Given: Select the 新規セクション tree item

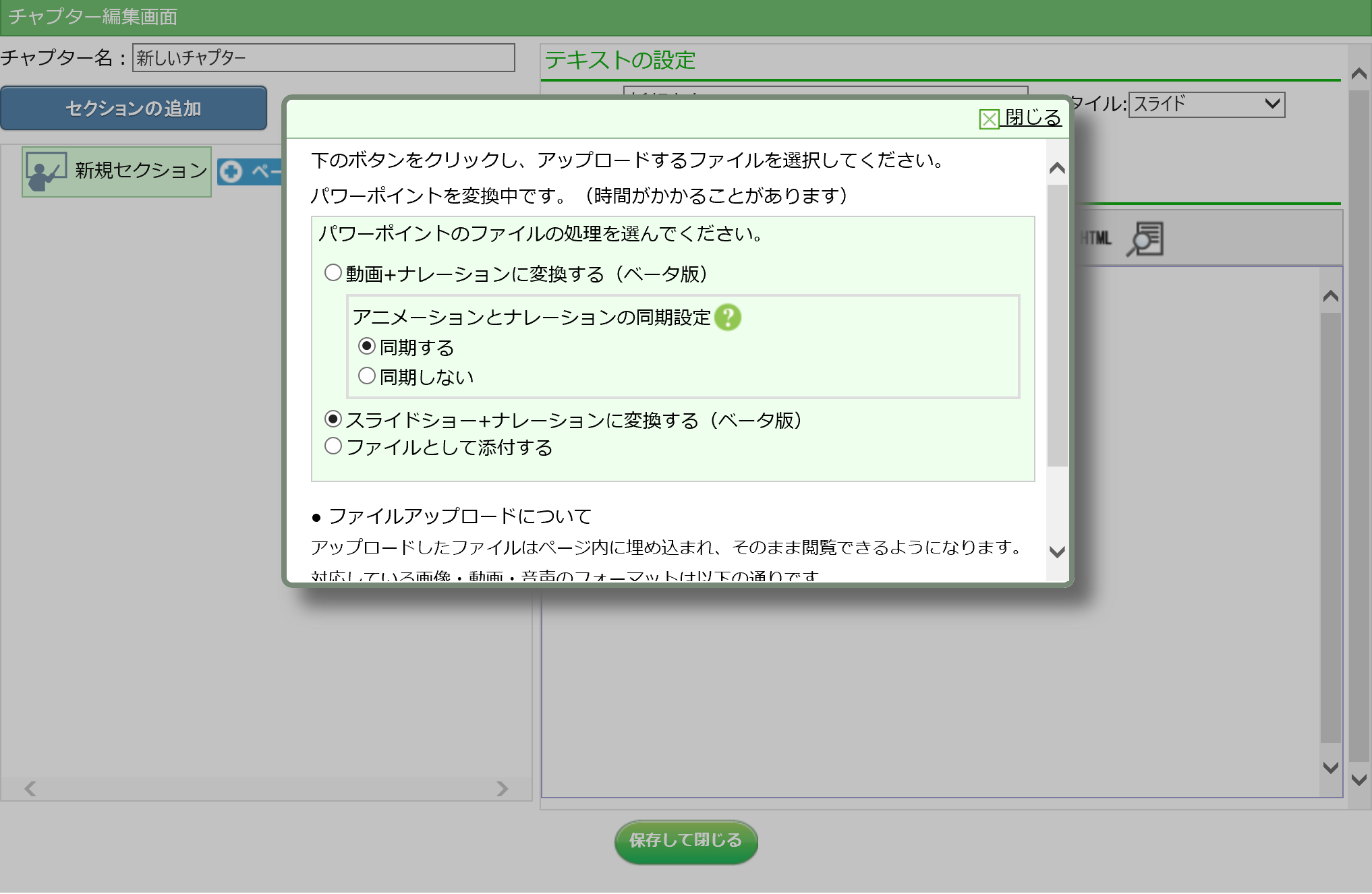Looking at the screenshot, I should coord(117,171).
